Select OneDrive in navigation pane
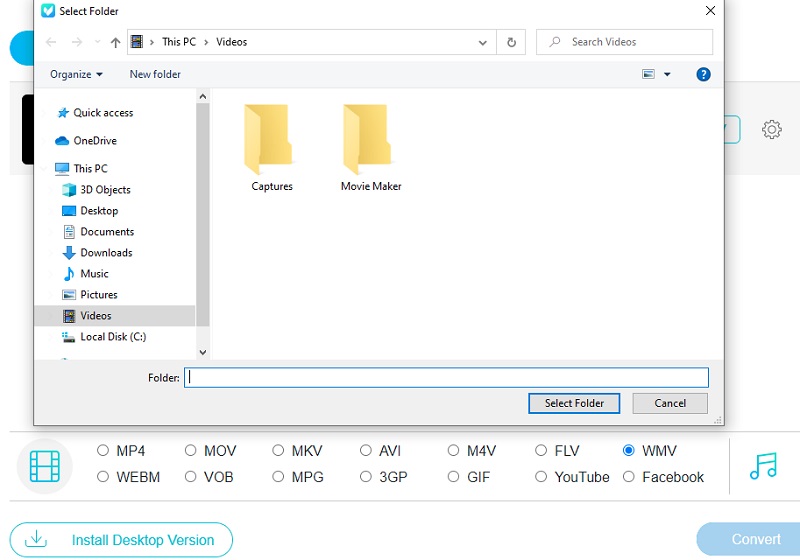Image resolution: width=800 pixels, height=560 pixels. [x=86, y=141]
